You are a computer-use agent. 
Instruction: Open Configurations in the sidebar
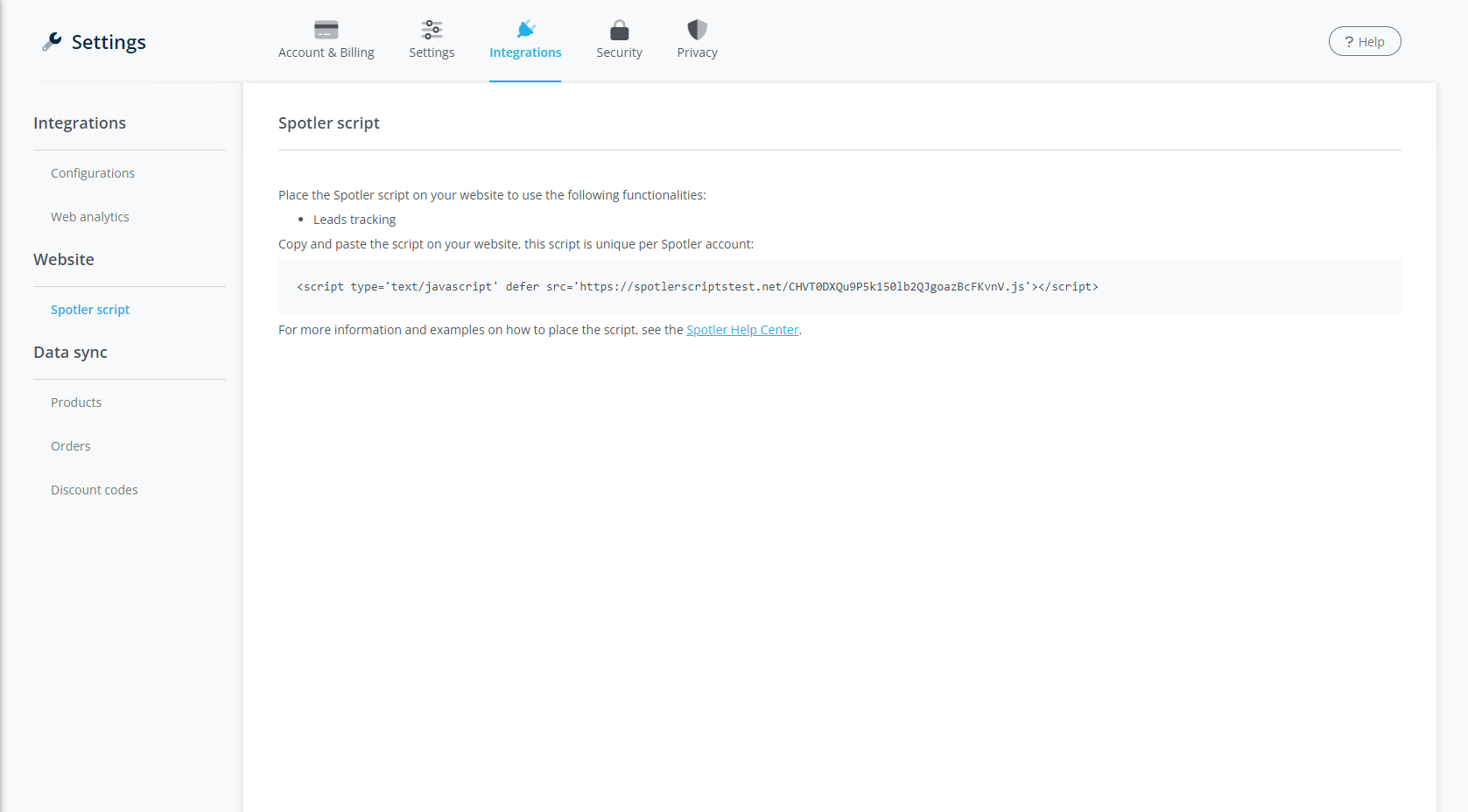point(93,173)
